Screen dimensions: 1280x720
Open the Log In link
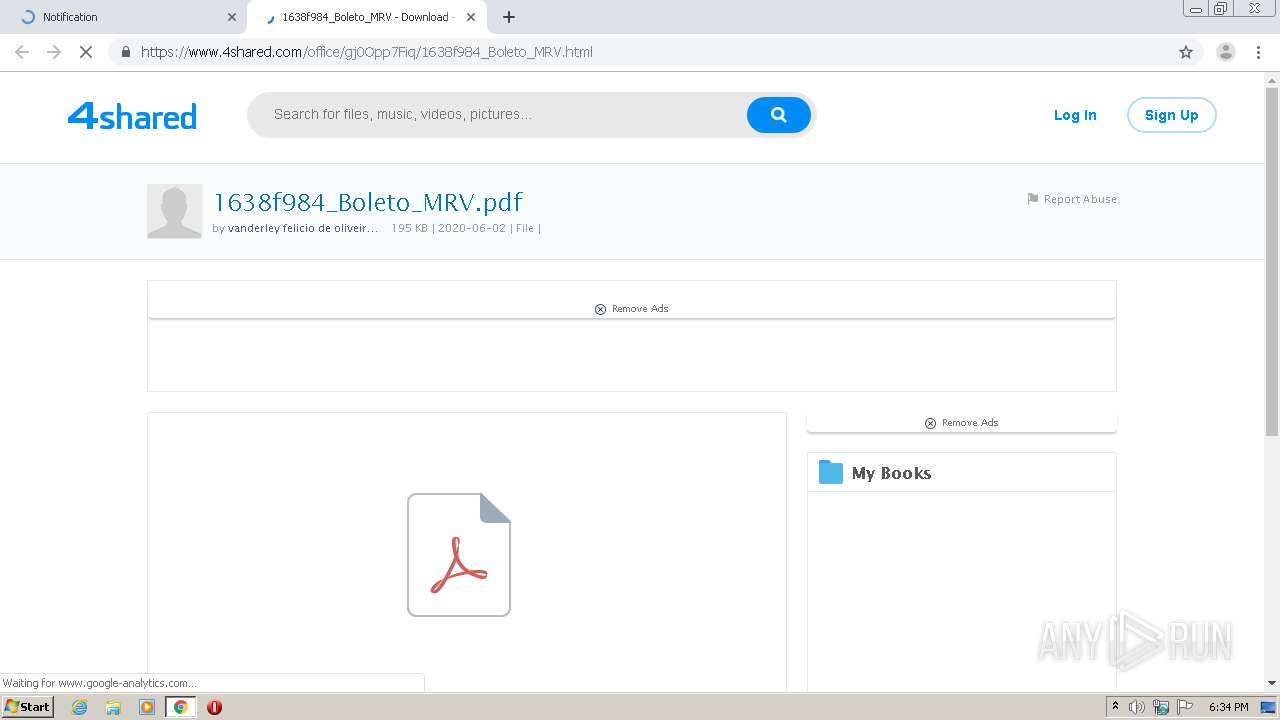(1075, 115)
